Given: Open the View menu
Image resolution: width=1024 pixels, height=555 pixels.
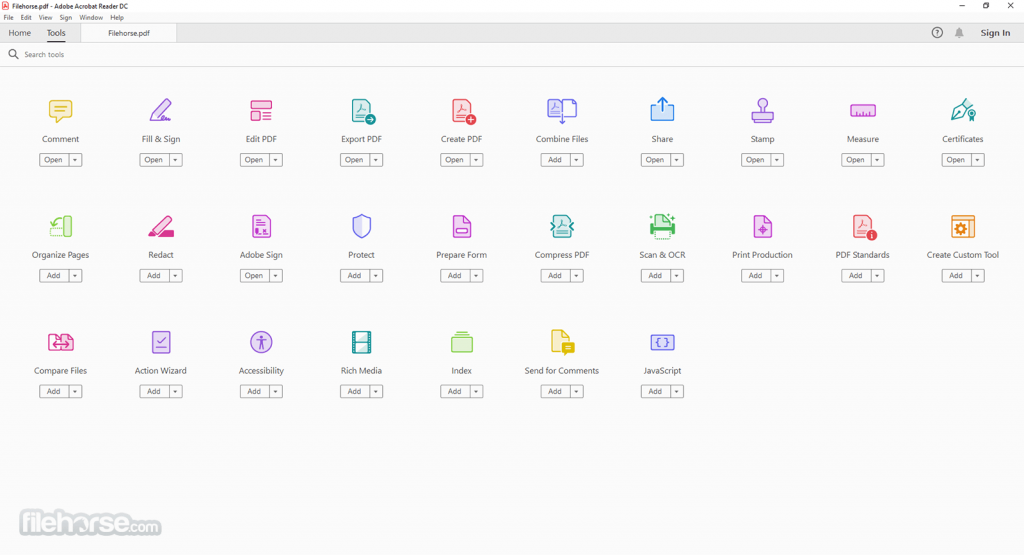Looking at the screenshot, I should pyautogui.click(x=45, y=17).
